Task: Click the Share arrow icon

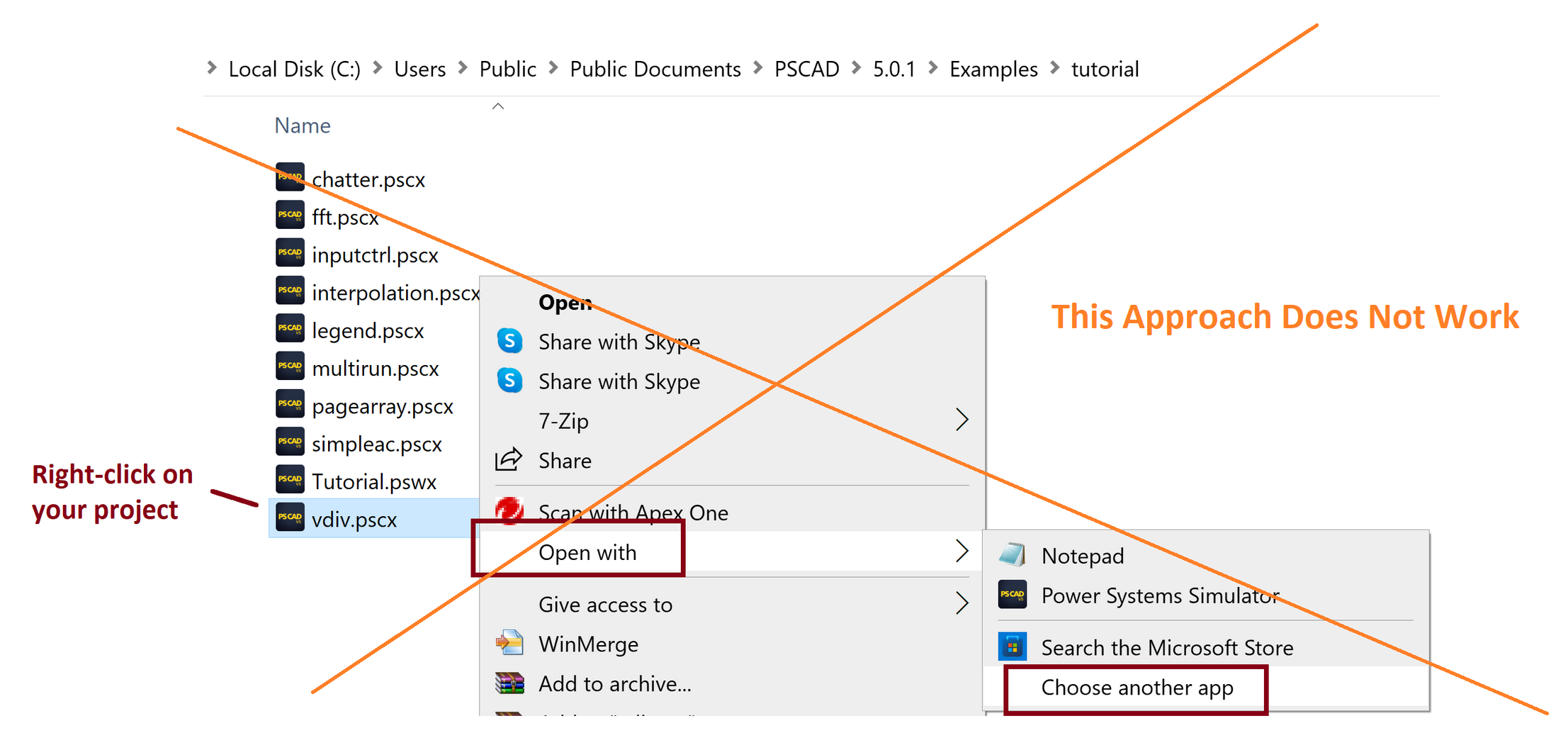Action: (x=509, y=460)
